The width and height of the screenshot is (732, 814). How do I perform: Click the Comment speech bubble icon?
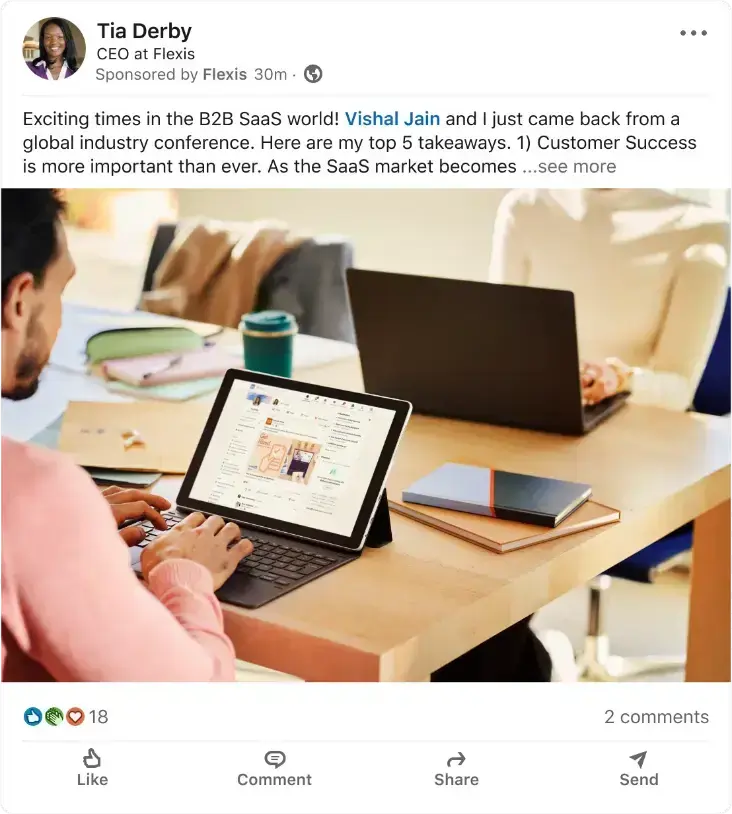(x=275, y=759)
